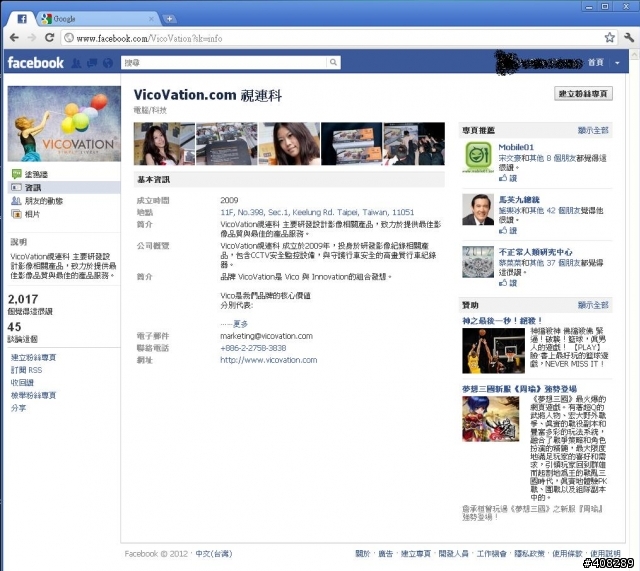Open friend requests icon in Facebook header
The image size is (640, 571).
click(x=76, y=63)
